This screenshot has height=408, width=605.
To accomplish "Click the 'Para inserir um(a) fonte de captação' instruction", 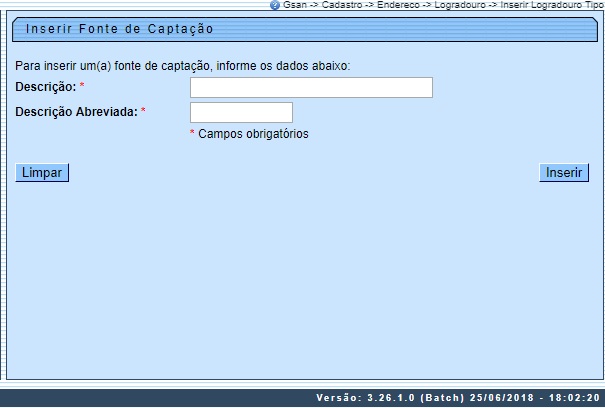I will point(182,66).
